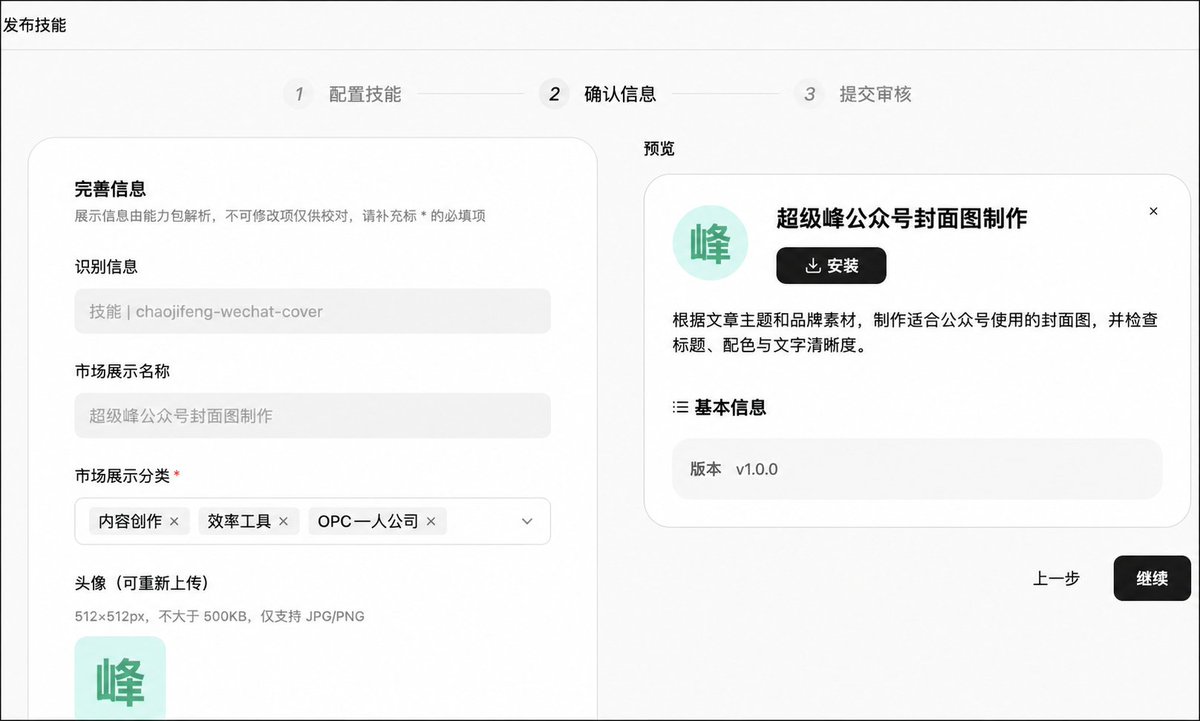The width and height of the screenshot is (1200, 721).
Task: Click the 市场展示名称 input field
Action: [x=312, y=415]
